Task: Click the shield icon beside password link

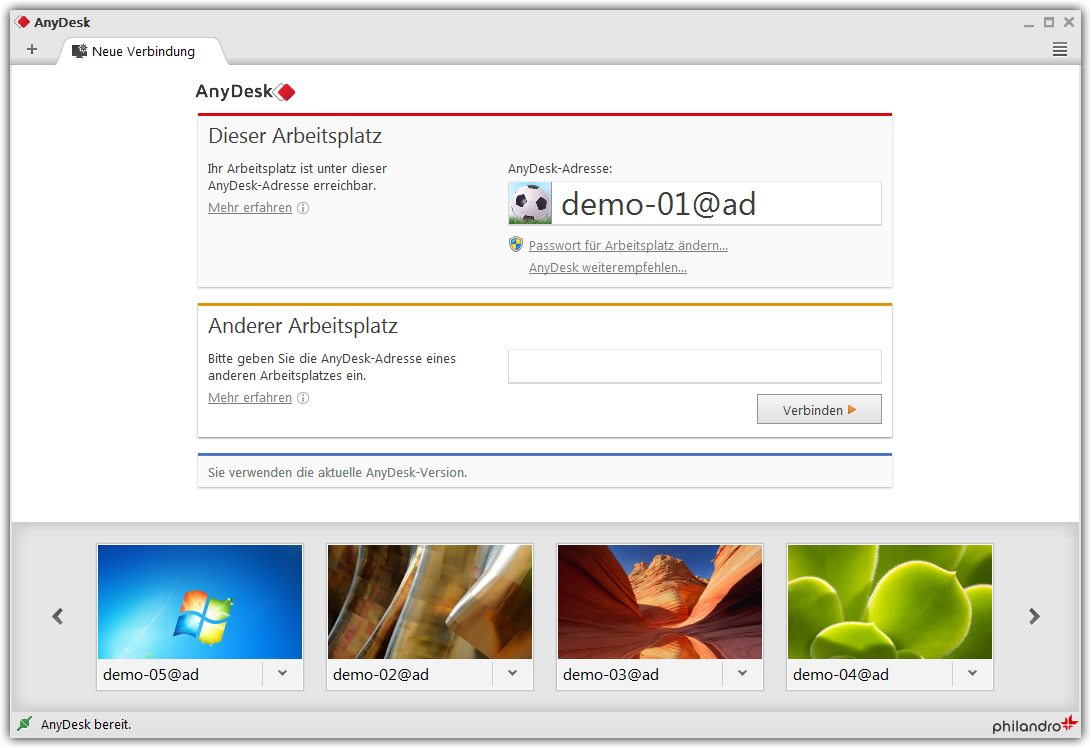Action: (x=516, y=244)
